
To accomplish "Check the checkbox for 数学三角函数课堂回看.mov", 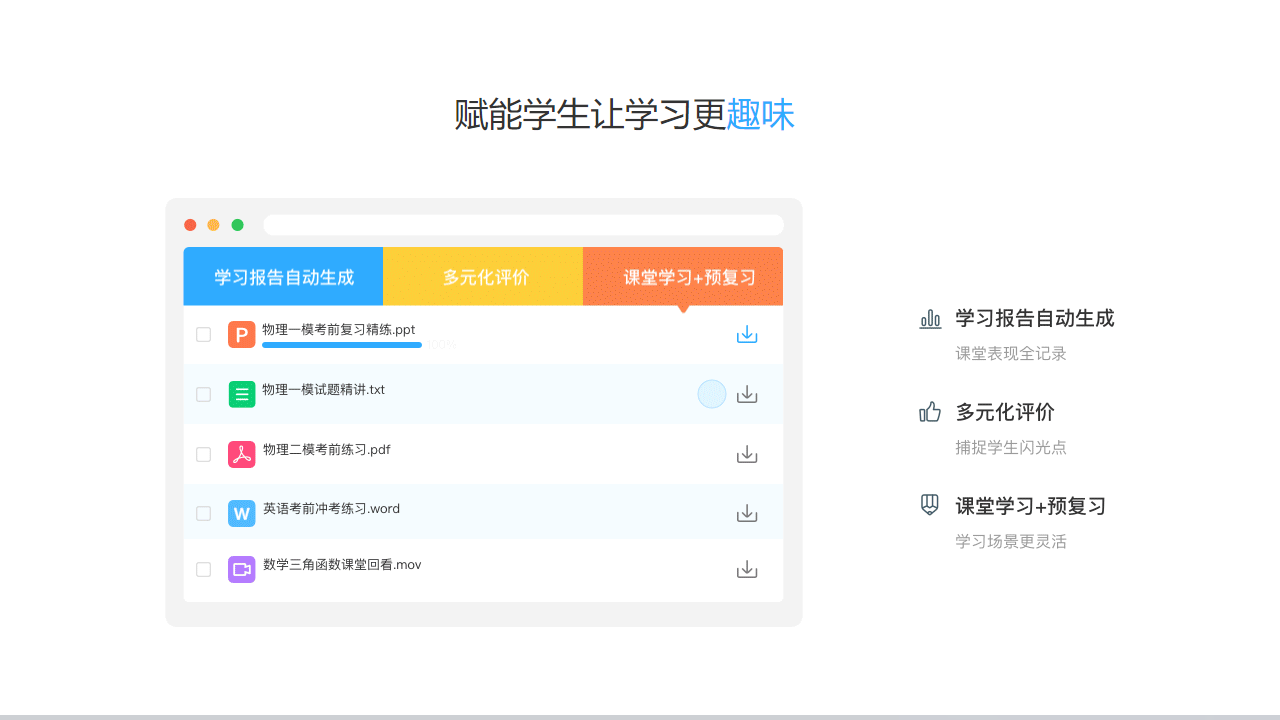I will [203, 568].
